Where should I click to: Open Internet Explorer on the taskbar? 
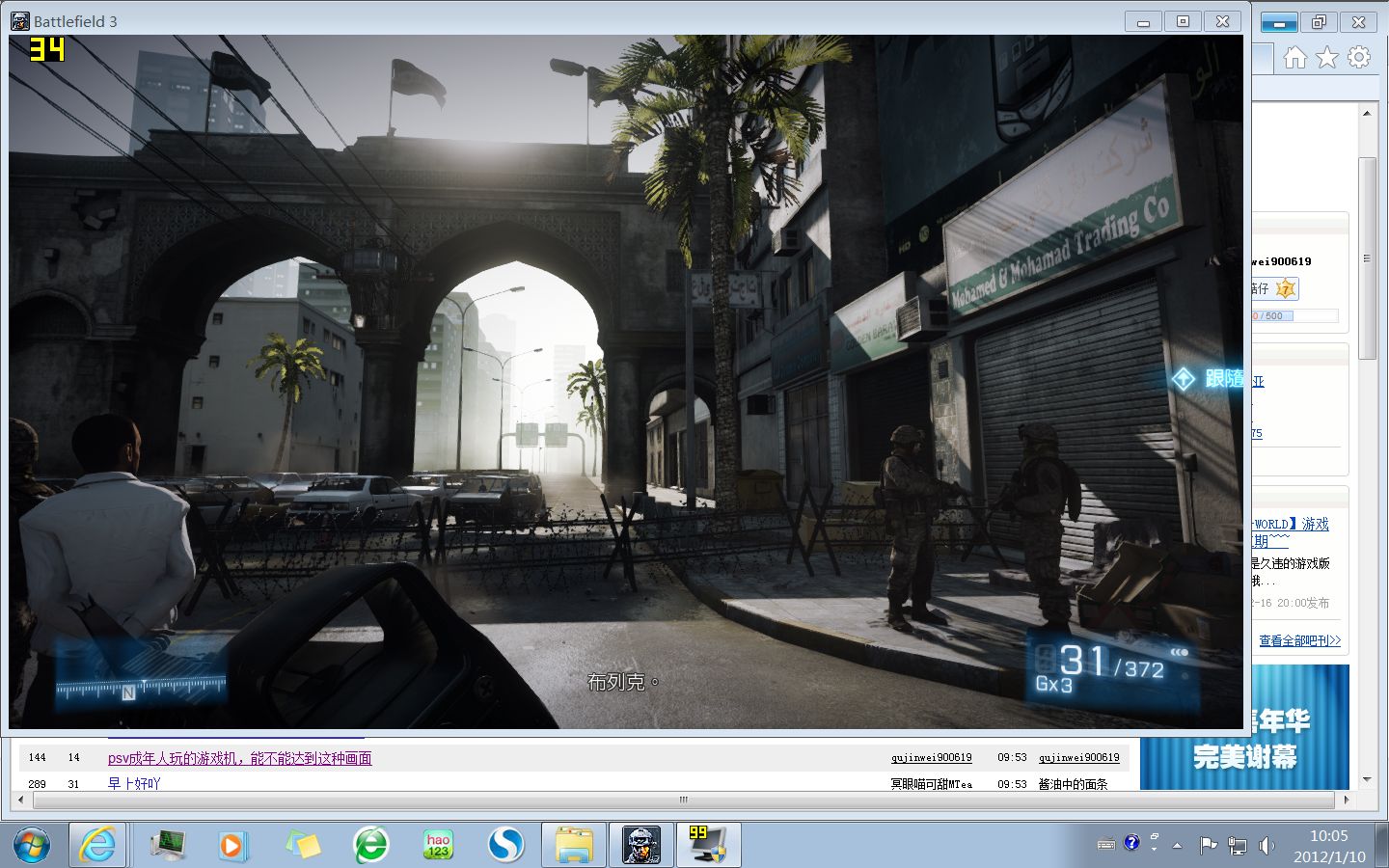[97, 846]
